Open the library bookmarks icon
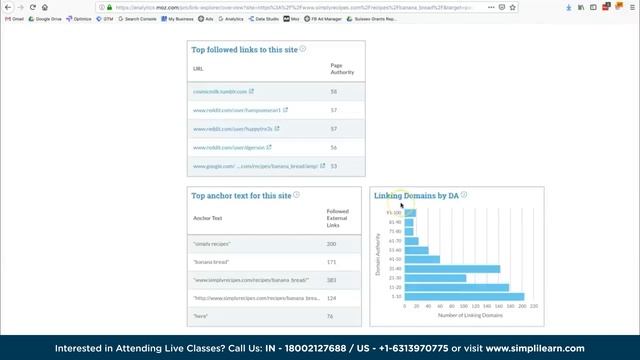This screenshot has width=640, height=360. (x=581, y=7)
